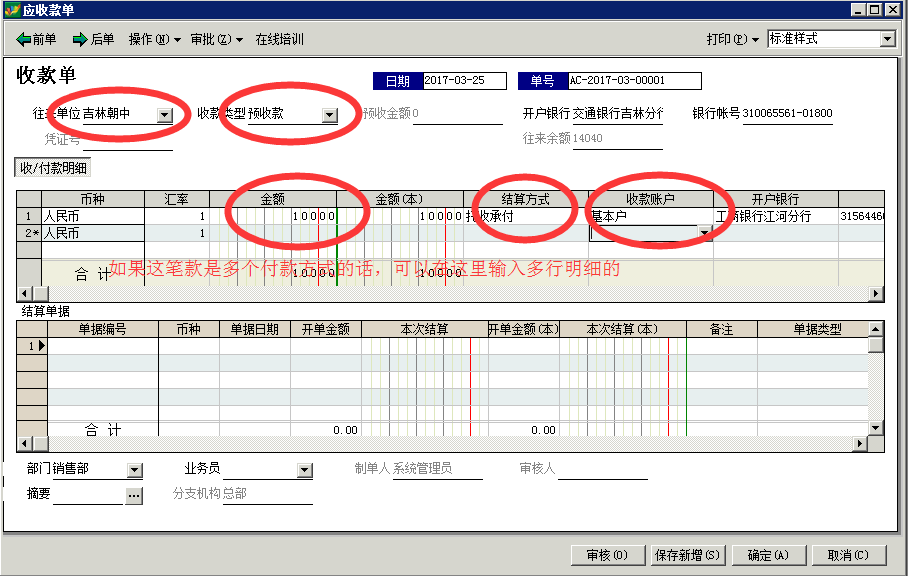Click the 币种 header in detail grid

pyautogui.click(x=93, y=199)
